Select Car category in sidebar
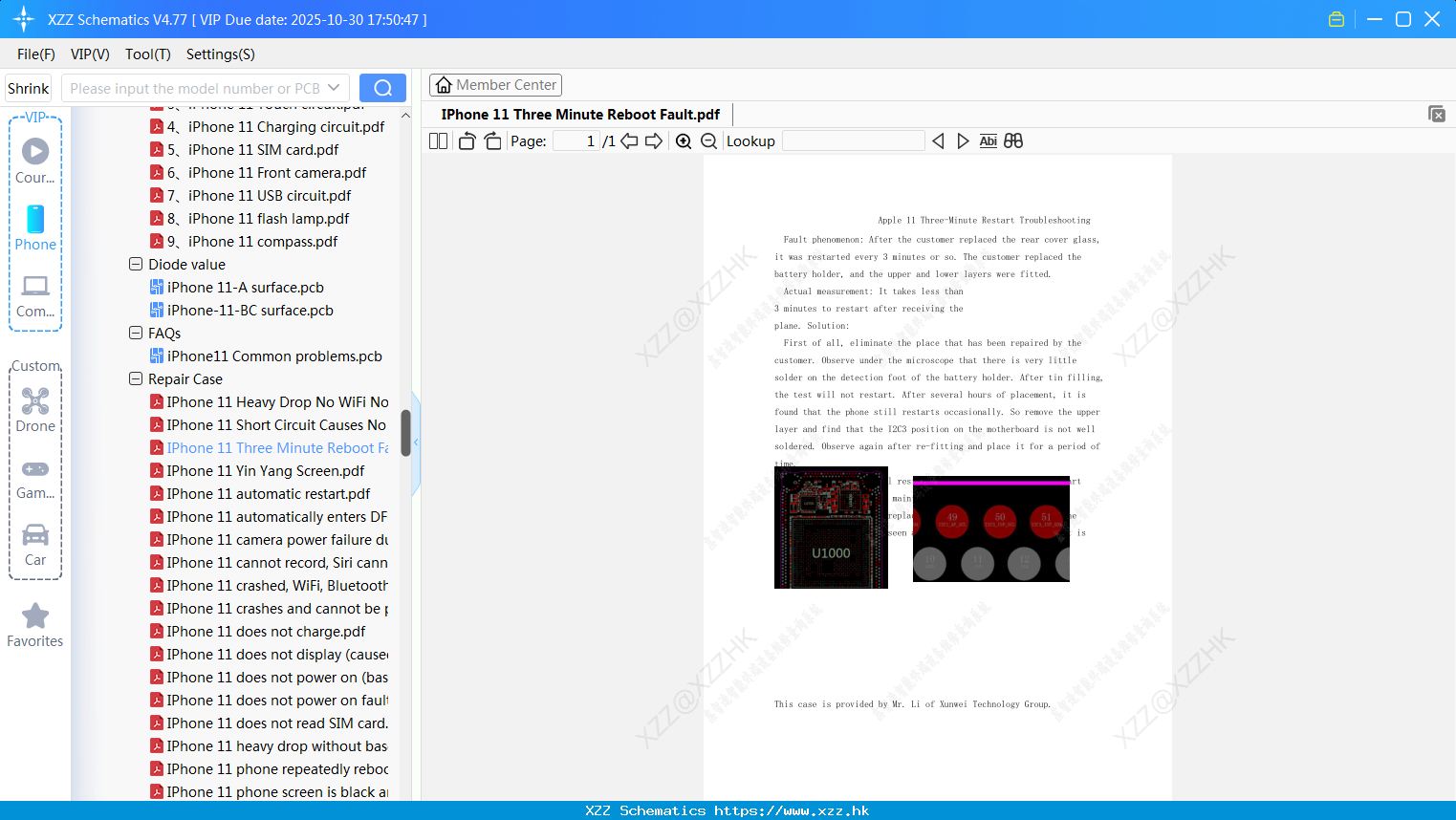The image size is (1456, 820). coord(35,546)
